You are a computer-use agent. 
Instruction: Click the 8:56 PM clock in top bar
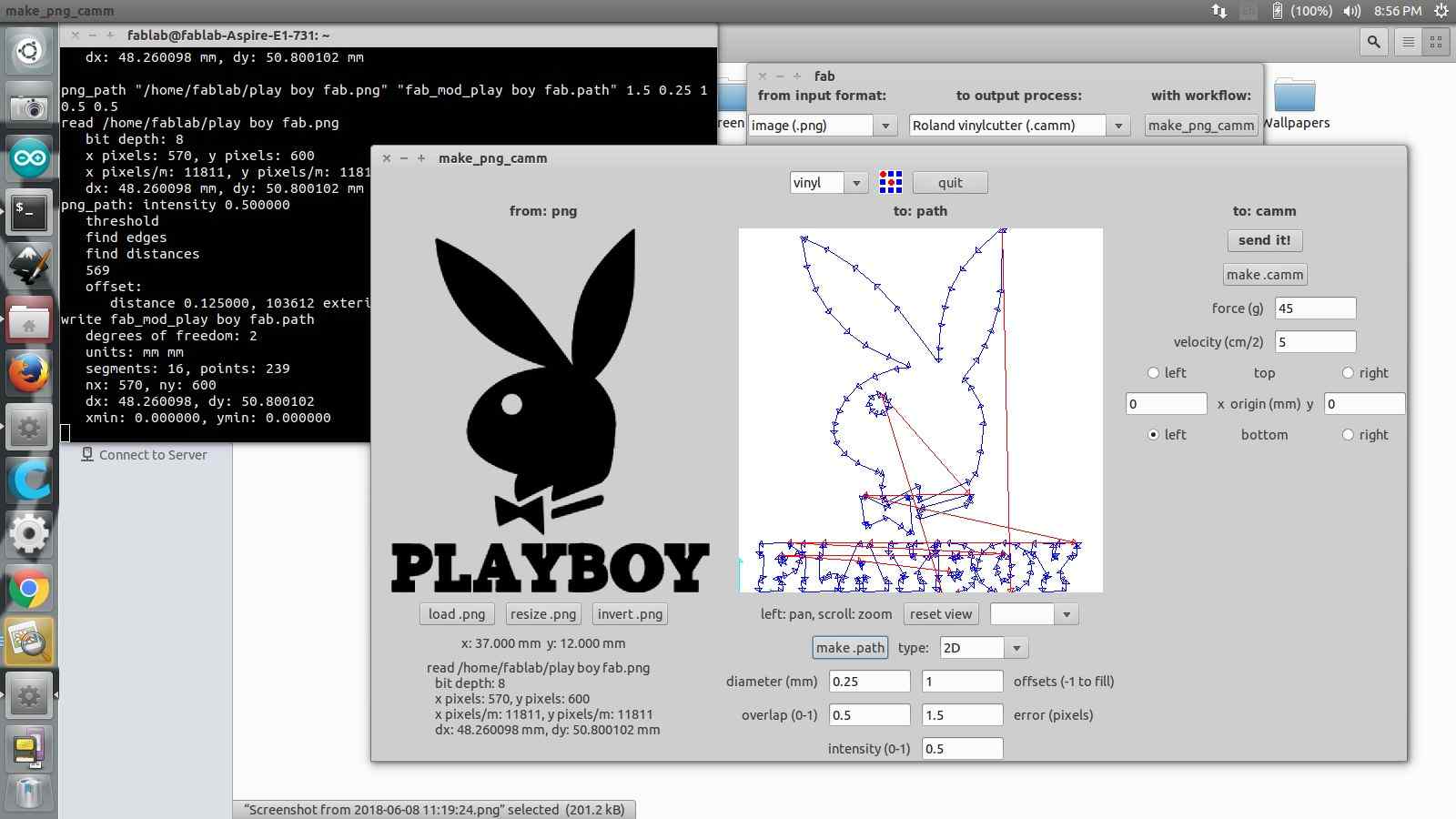tap(1398, 11)
